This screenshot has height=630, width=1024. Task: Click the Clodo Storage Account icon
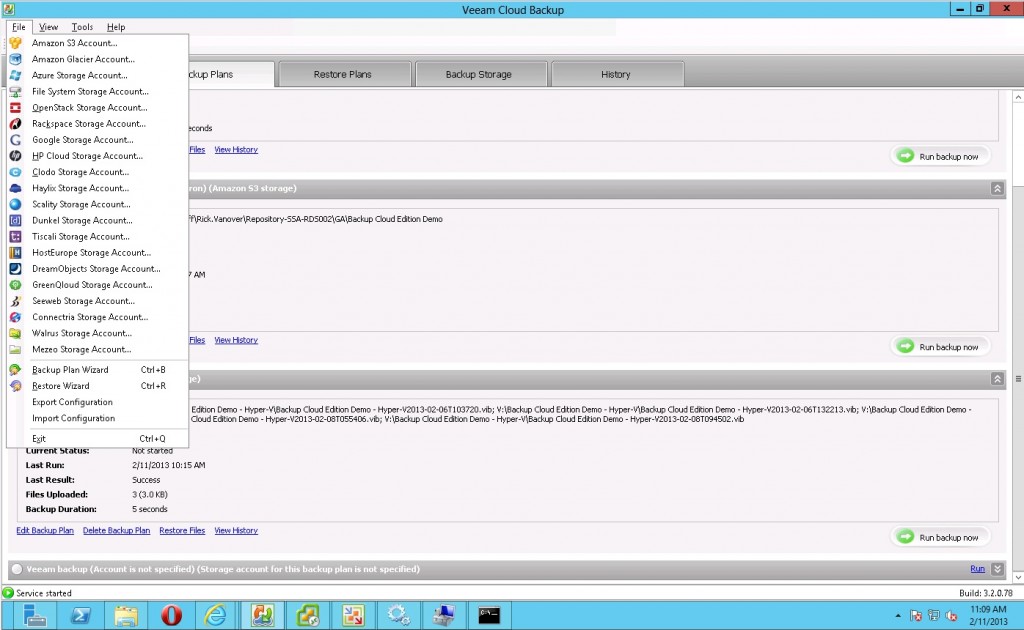click(16, 172)
